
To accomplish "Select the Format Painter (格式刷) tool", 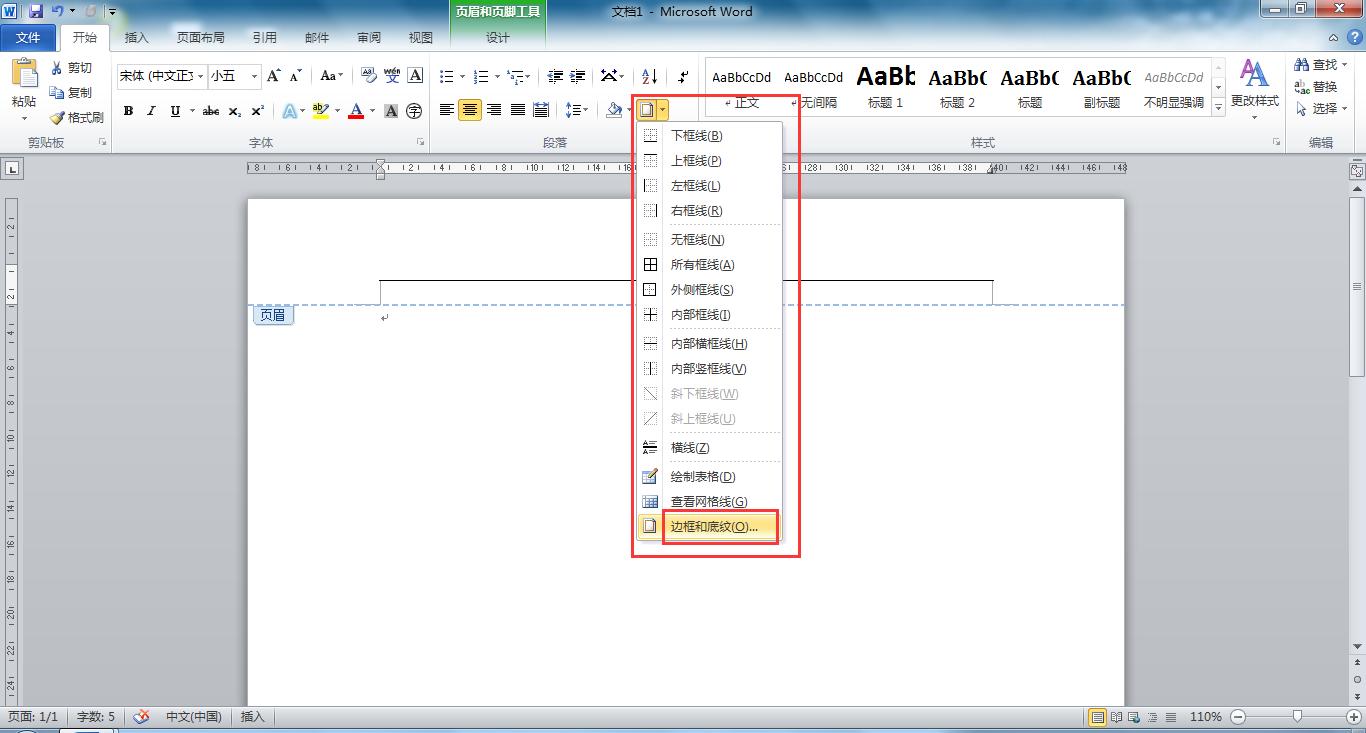I will pos(77,118).
